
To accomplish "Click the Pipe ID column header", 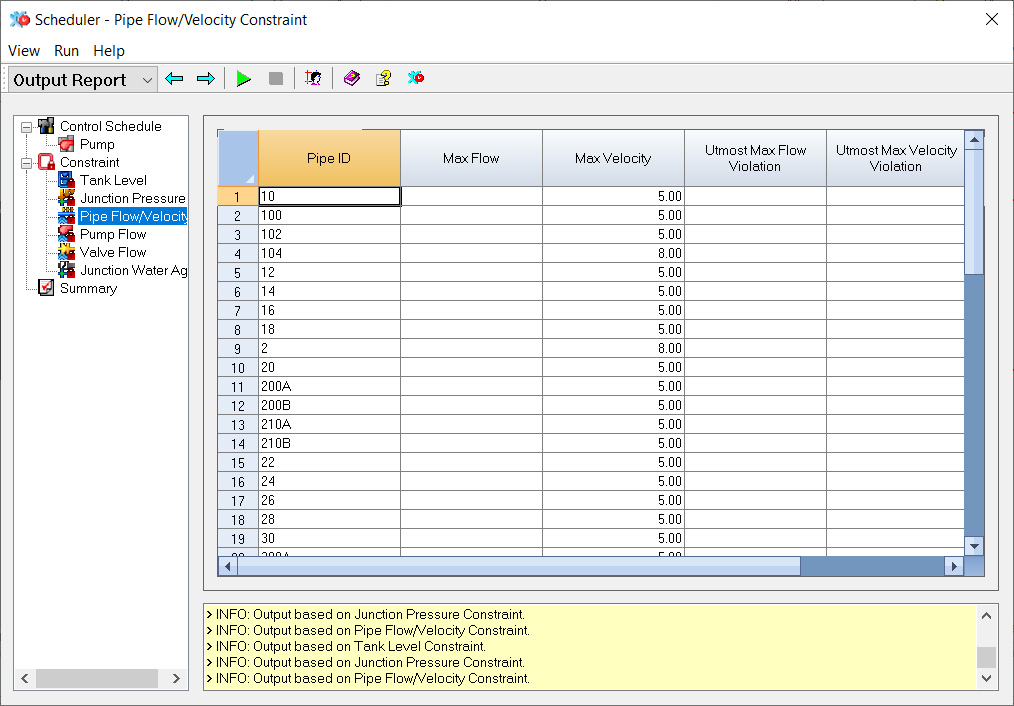I will click(x=329, y=158).
